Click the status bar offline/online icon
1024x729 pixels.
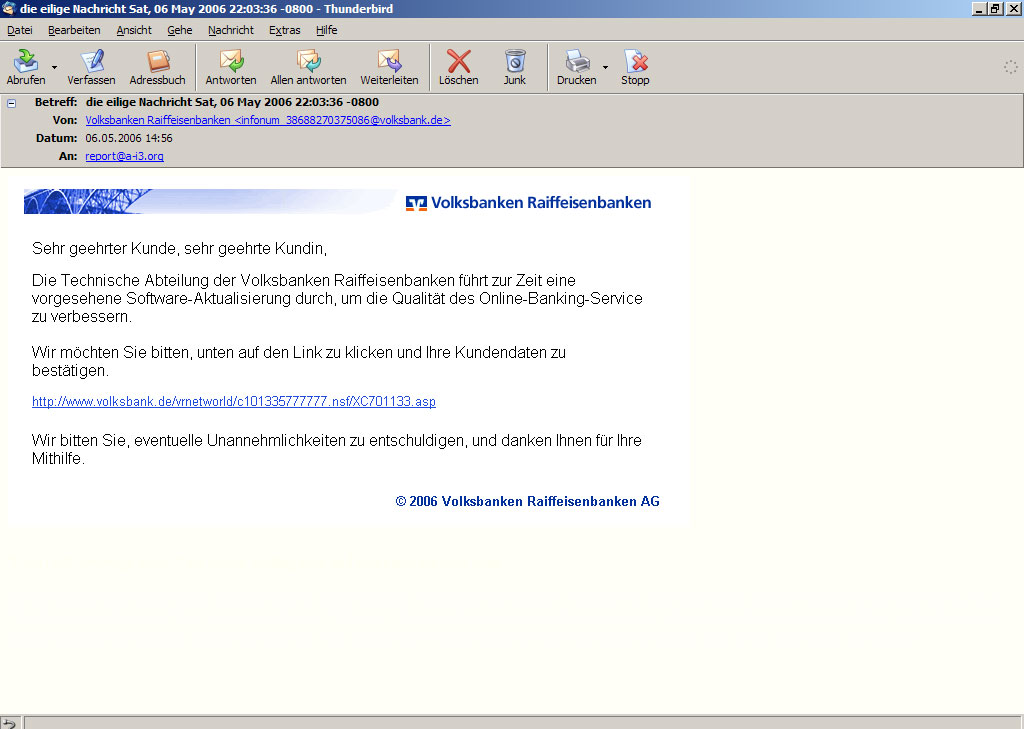(9, 722)
